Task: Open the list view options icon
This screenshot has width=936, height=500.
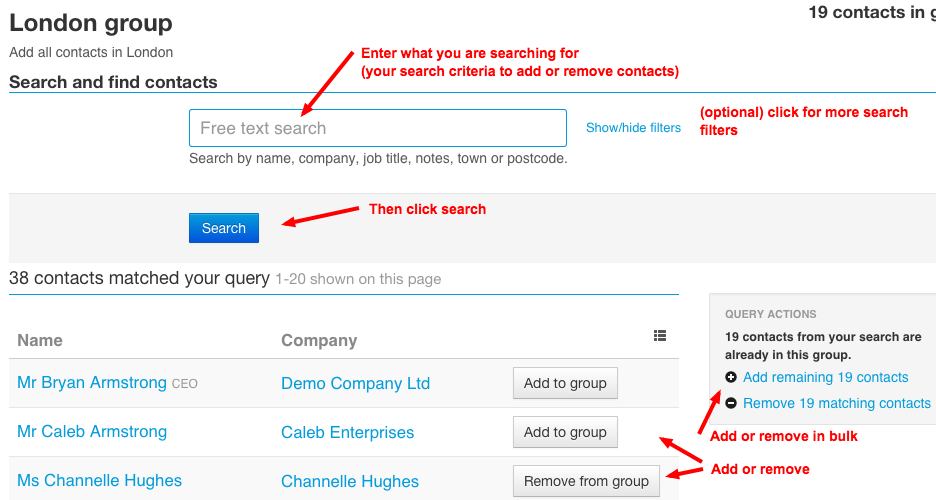Action: (x=660, y=337)
